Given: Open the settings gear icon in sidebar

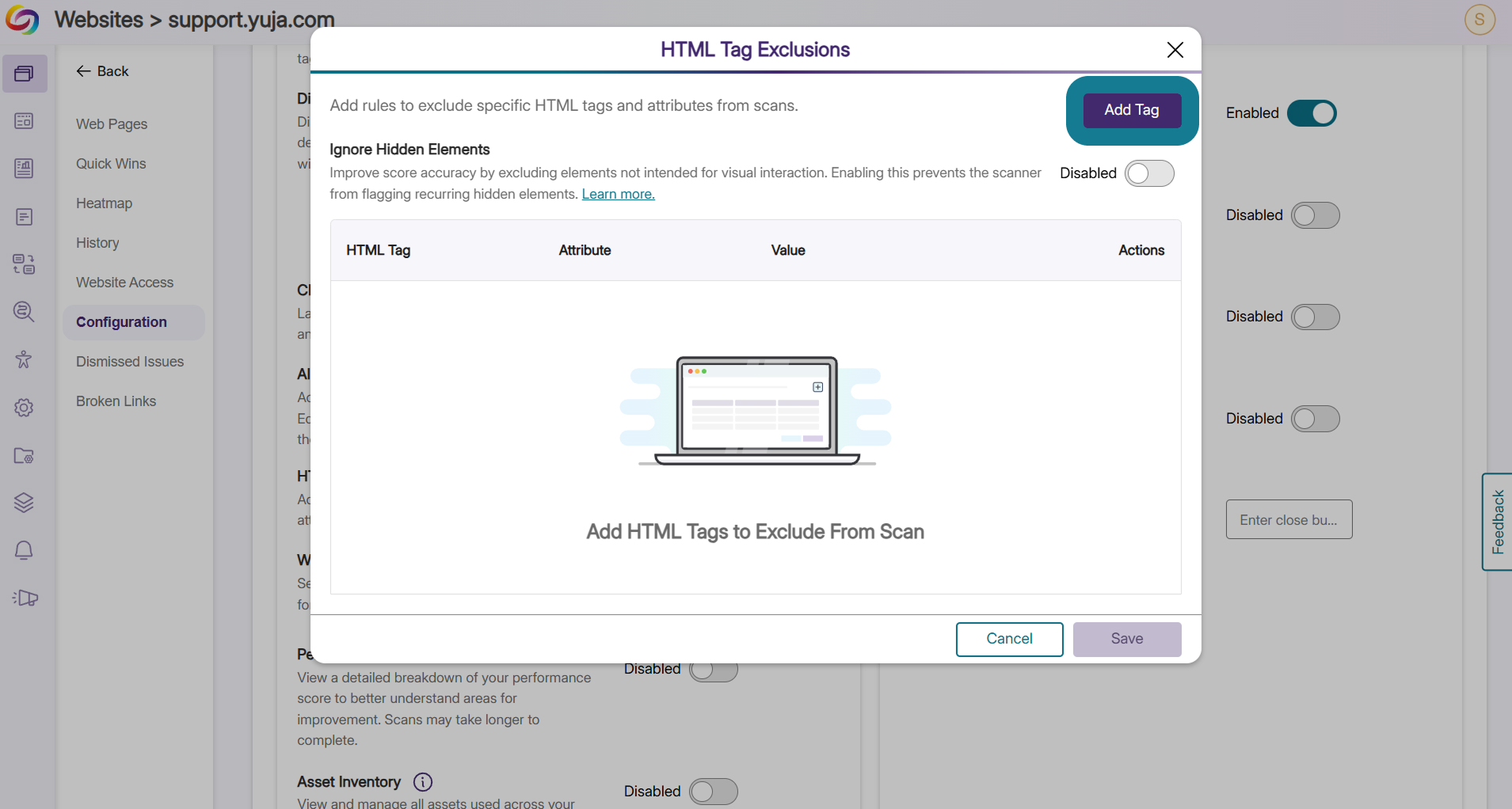Looking at the screenshot, I should [24, 408].
